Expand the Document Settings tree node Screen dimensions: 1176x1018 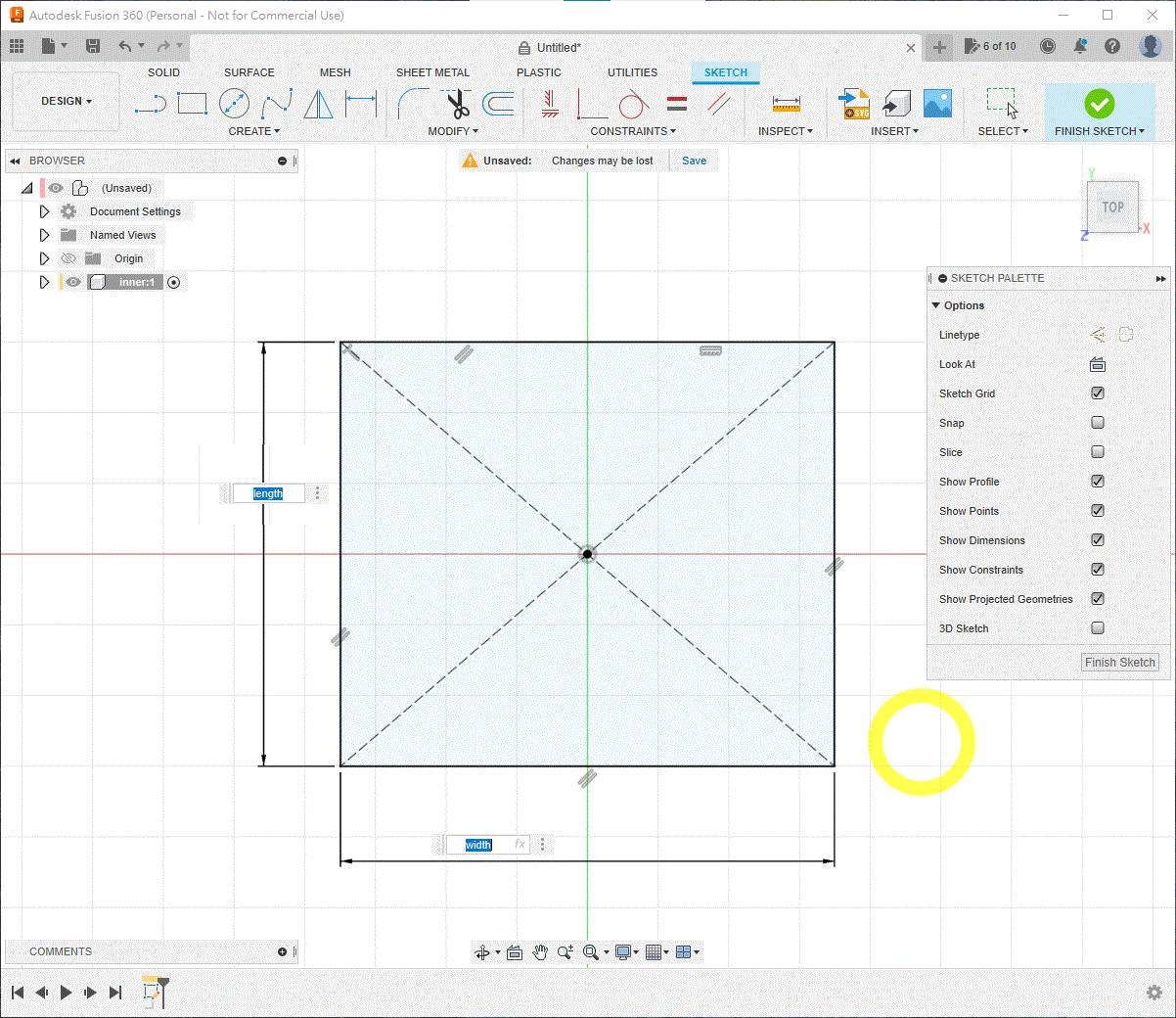point(44,211)
